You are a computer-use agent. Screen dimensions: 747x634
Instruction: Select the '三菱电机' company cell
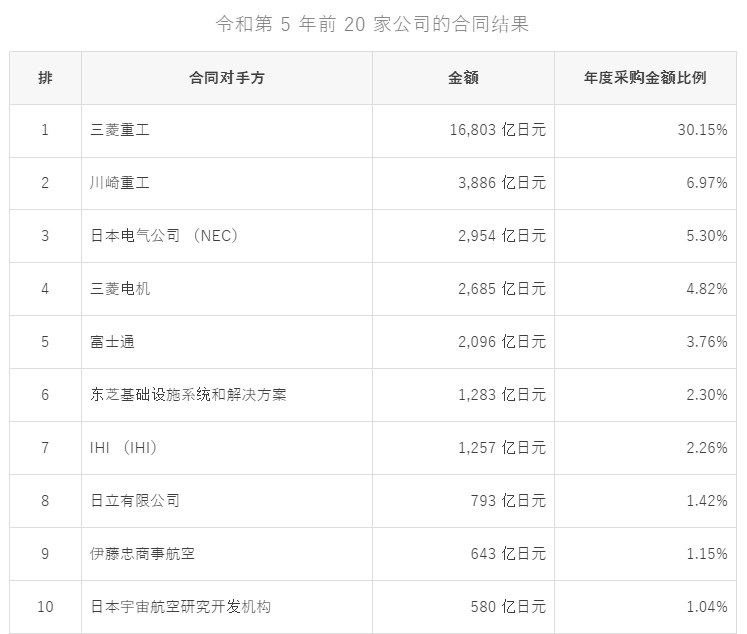coord(227,289)
